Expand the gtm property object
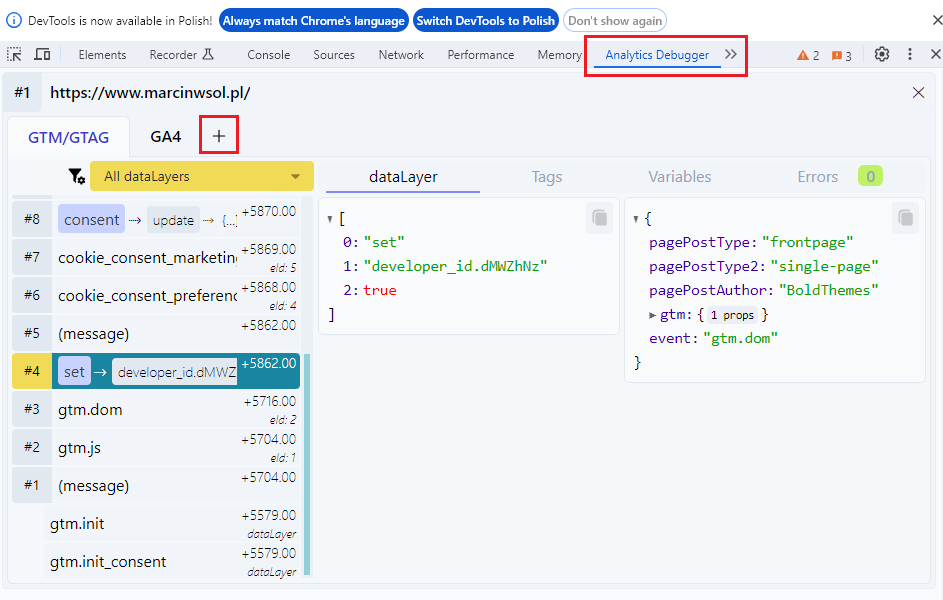Viewport: 943px width, 600px height. [653, 315]
